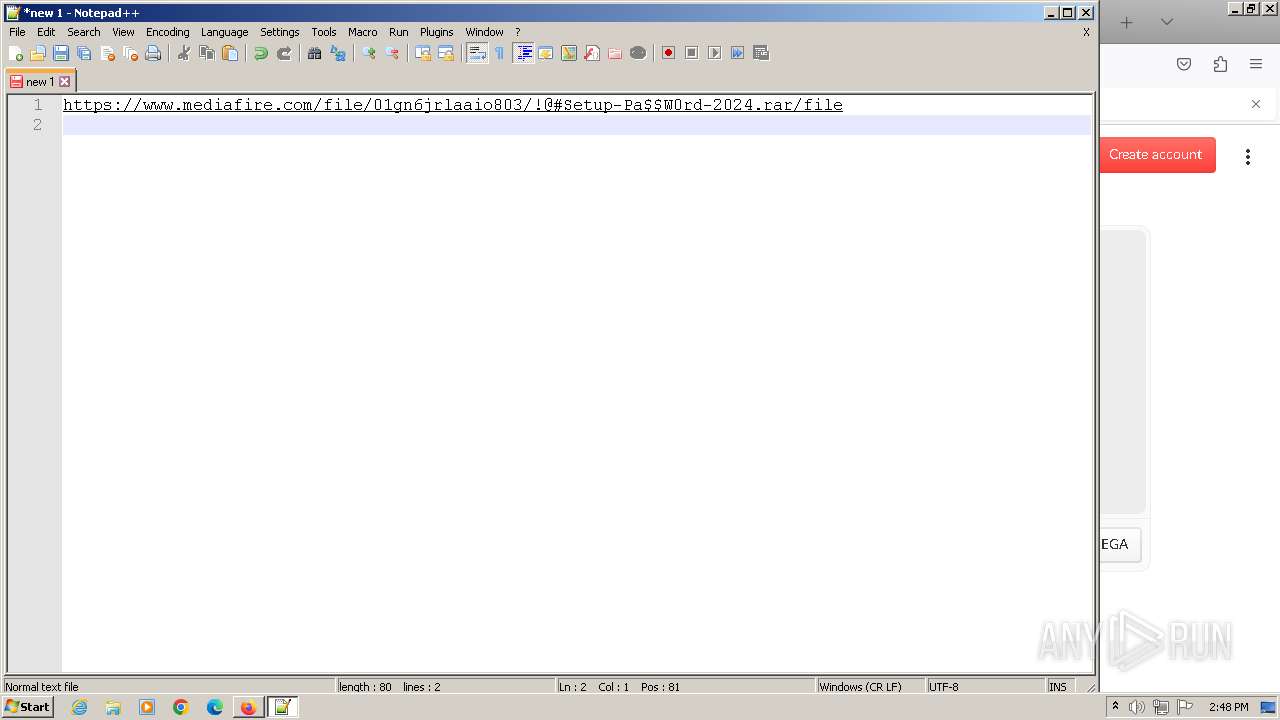Run macro multiple times icon
Image resolution: width=1280 pixels, height=720 pixels.
pos(738,53)
